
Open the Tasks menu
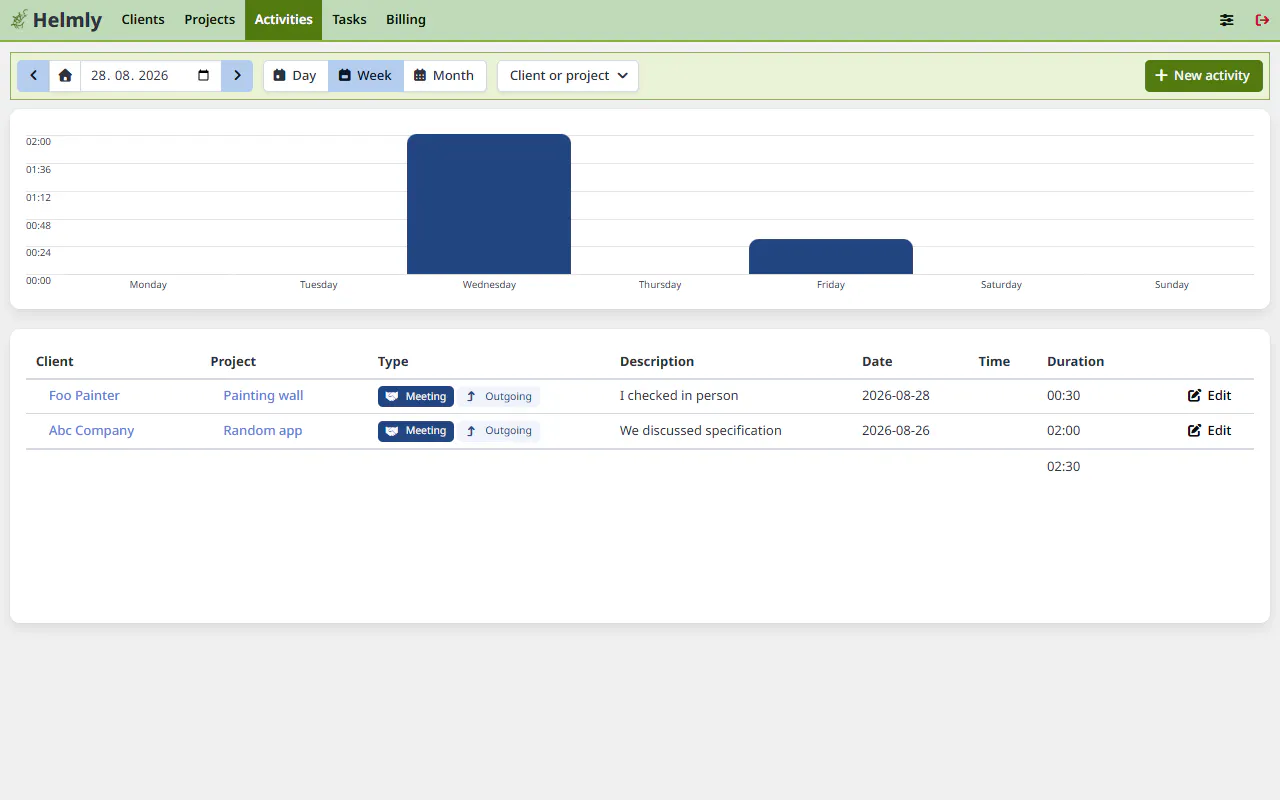coord(349,20)
